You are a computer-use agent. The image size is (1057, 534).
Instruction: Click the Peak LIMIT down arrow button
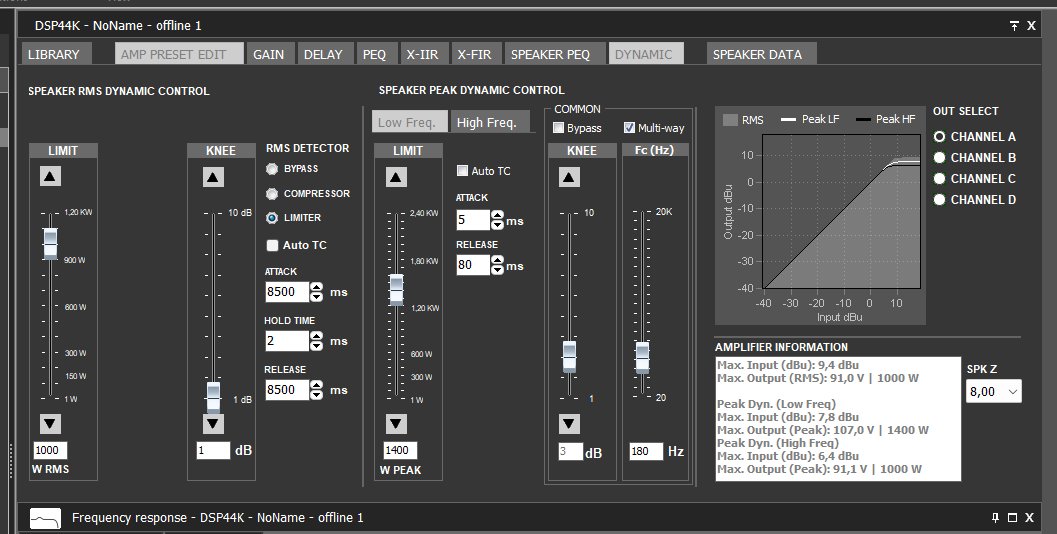pos(396,423)
